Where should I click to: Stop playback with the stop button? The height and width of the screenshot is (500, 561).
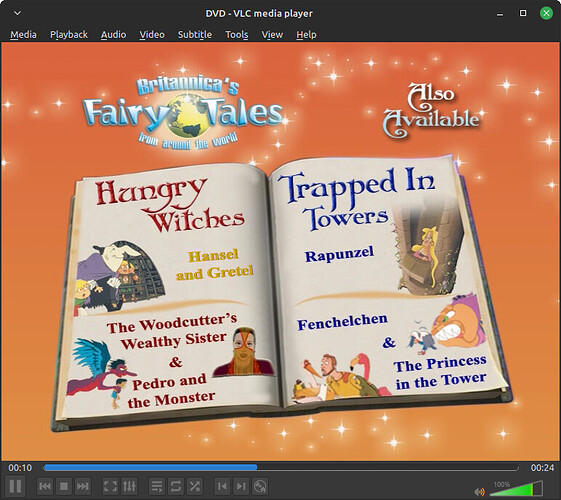[x=64, y=486]
